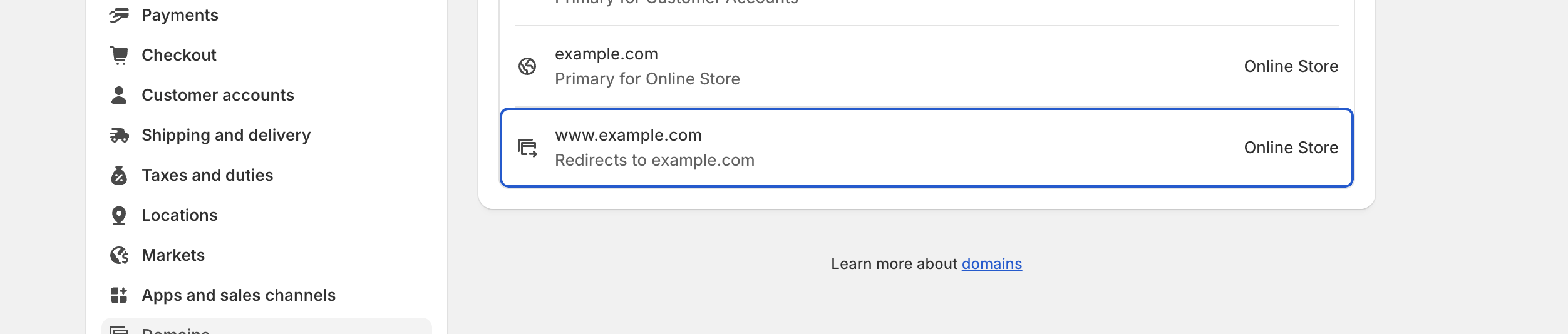The image size is (1568, 334).
Task: Click the Checkout shopping cart icon
Action: click(119, 55)
